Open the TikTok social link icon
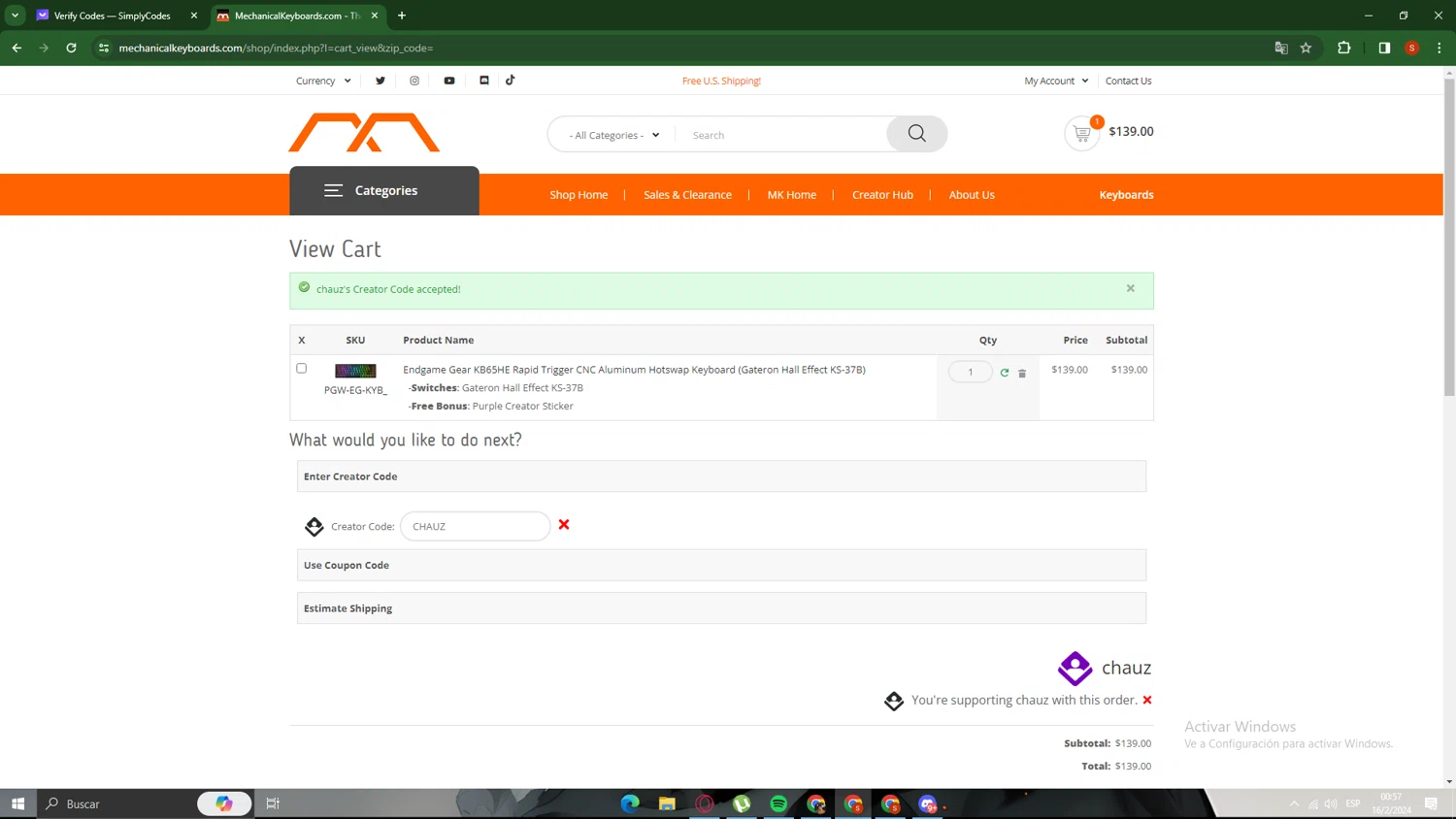 [511, 81]
